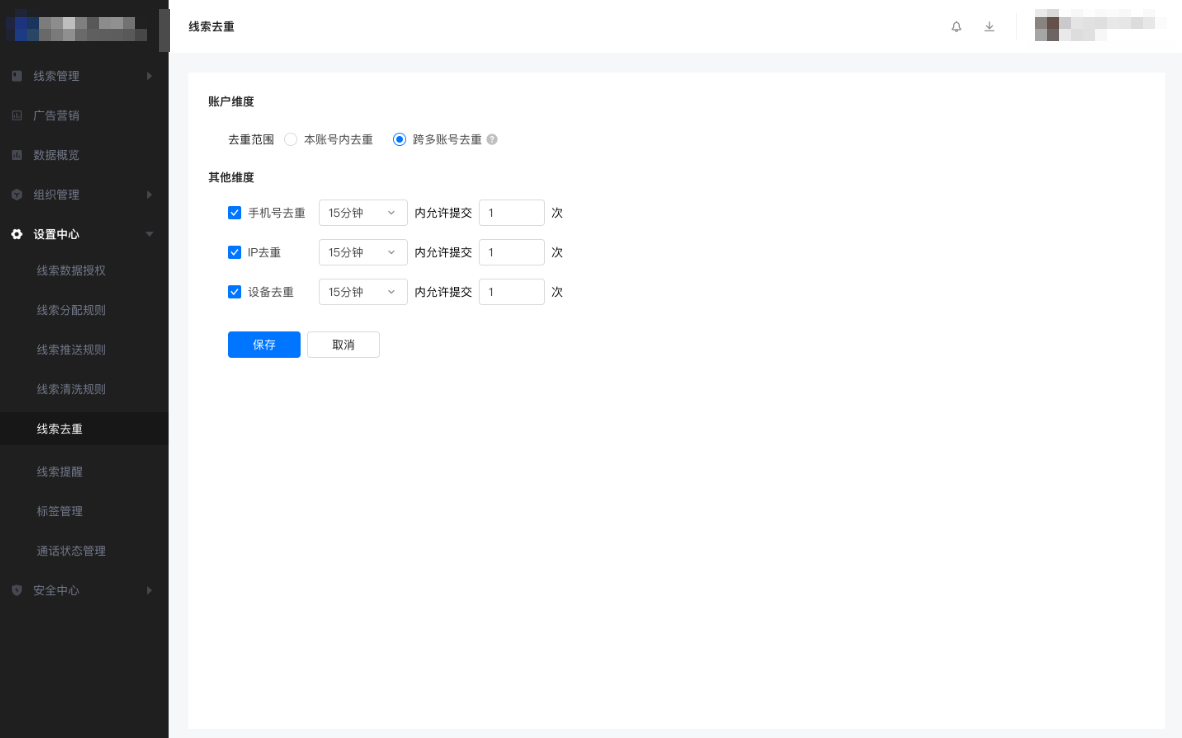This screenshot has height=738, width=1182.
Task: Enable the 手机号去重 checkbox
Action: [x=234, y=212]
